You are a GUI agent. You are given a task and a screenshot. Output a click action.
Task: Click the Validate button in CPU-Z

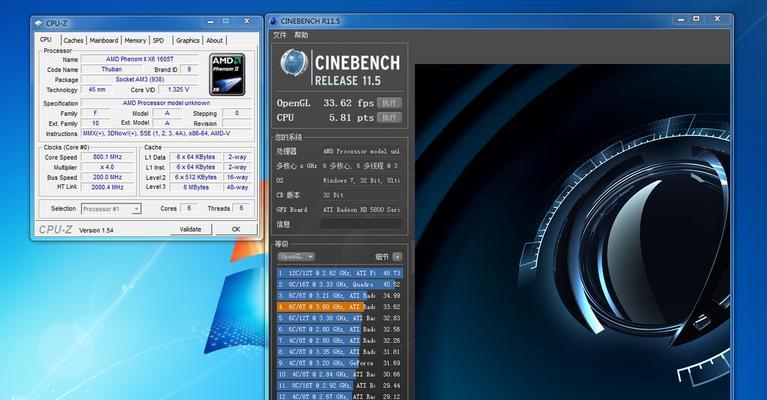coord(190,229)
